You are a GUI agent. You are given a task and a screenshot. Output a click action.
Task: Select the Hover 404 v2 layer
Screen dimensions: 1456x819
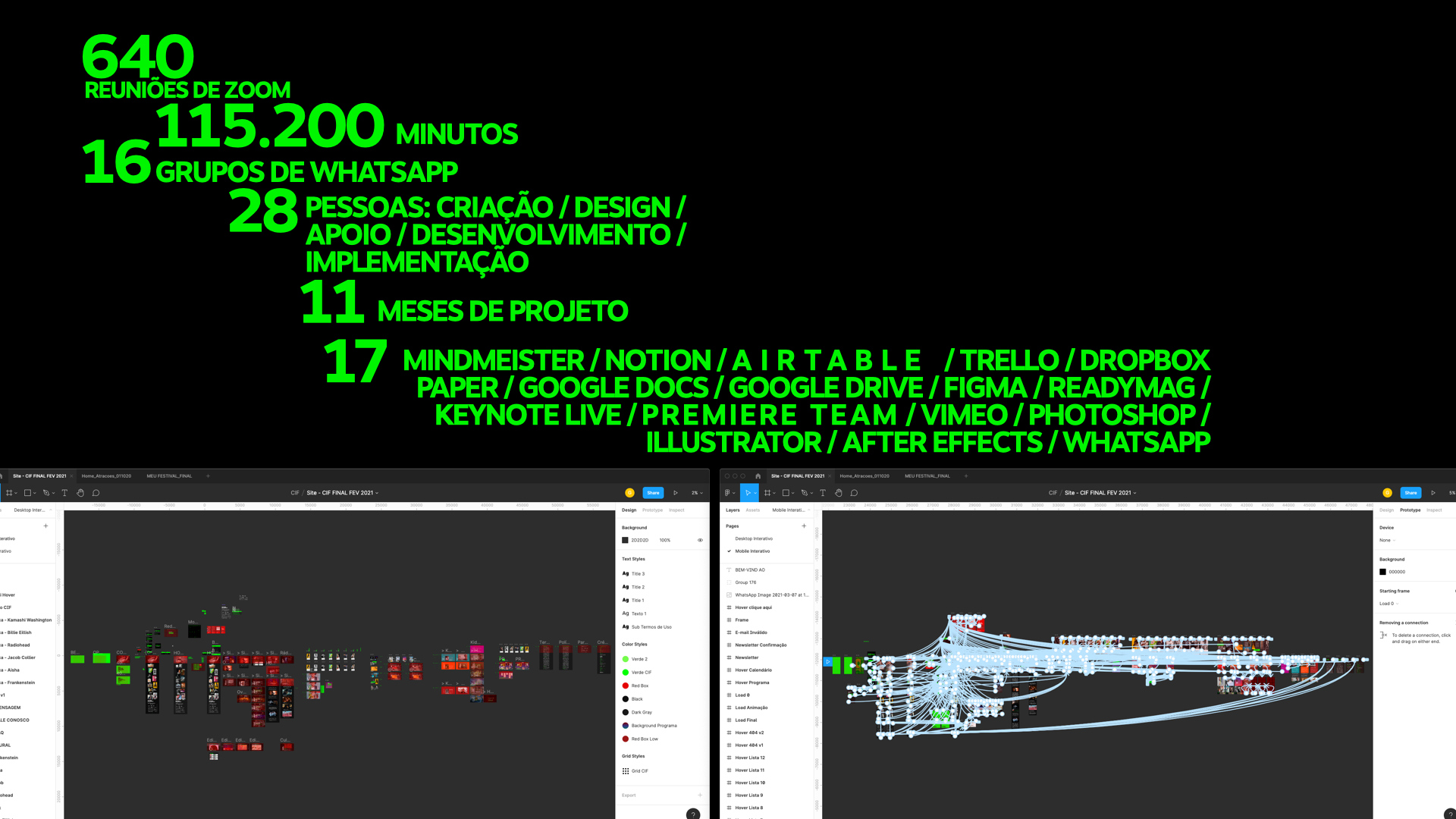(x=749, y=733)
